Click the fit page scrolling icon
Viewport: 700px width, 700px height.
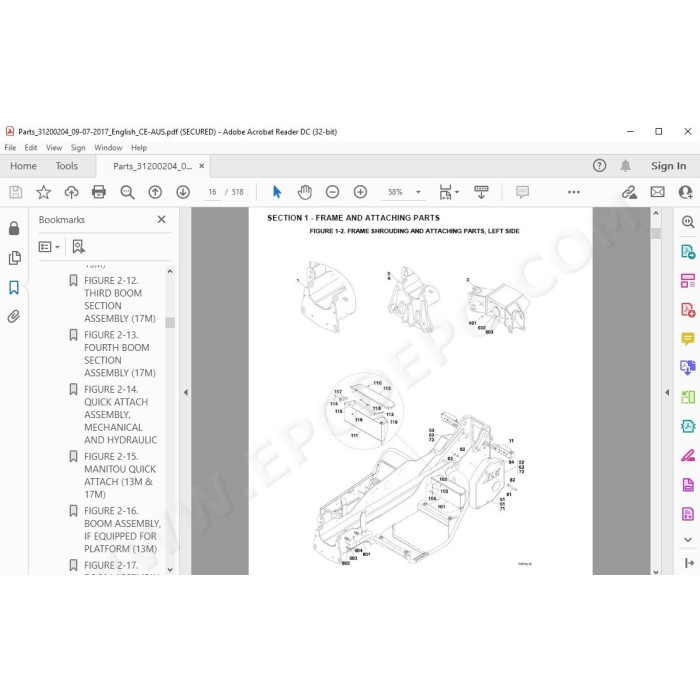(445, 192)
